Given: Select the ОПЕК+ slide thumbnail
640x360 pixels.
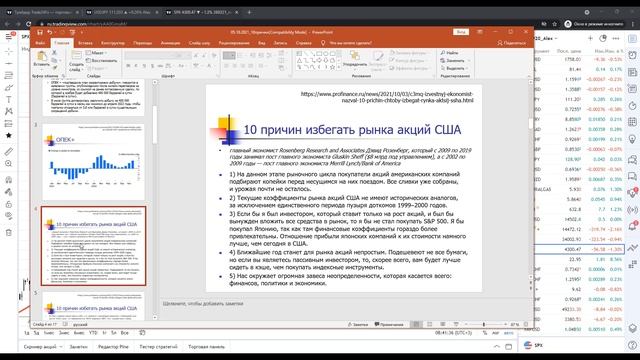Looking at the screenshot, I should tap(93, 161).
